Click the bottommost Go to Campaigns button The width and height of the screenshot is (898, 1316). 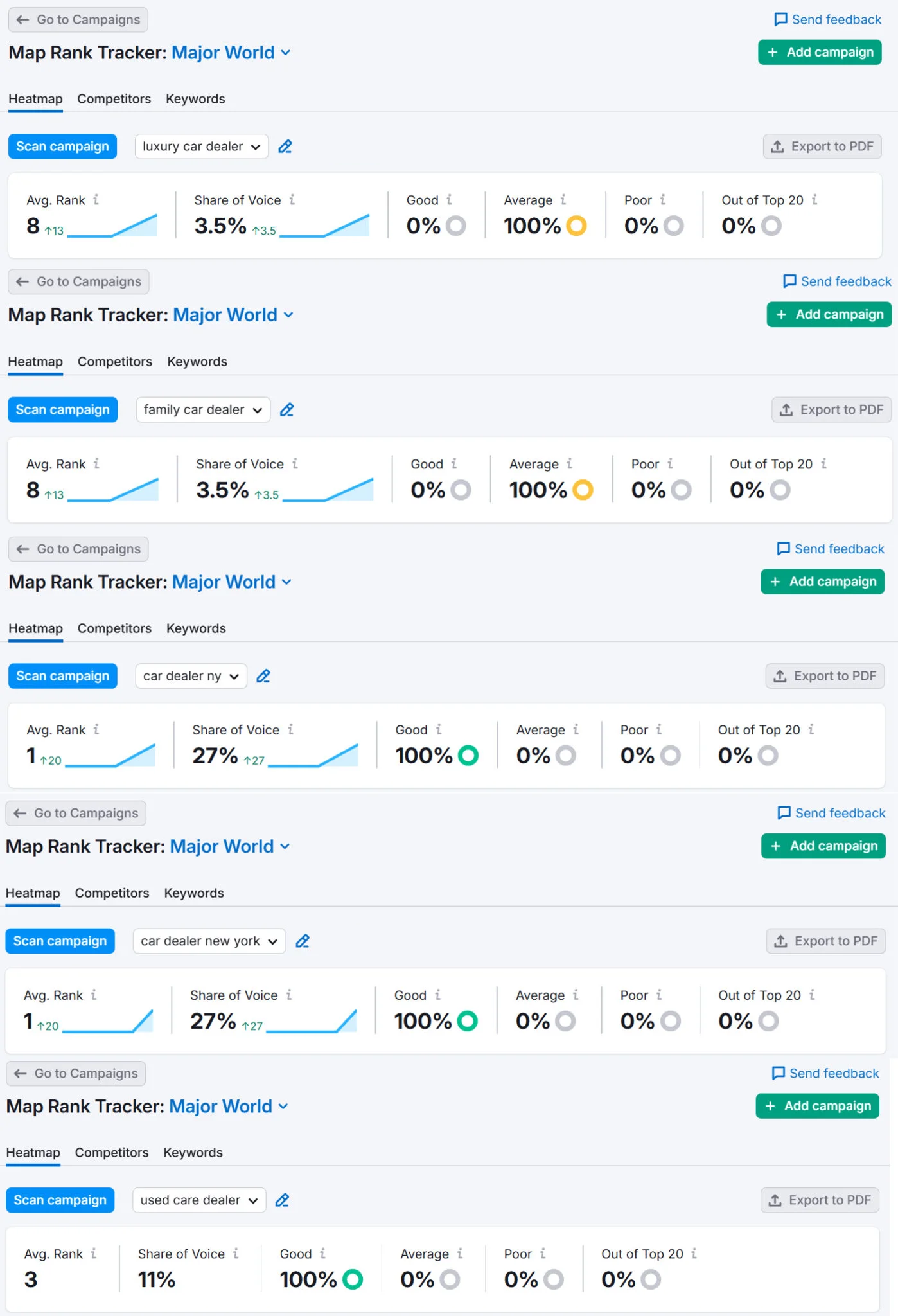tap(76, 1073)
